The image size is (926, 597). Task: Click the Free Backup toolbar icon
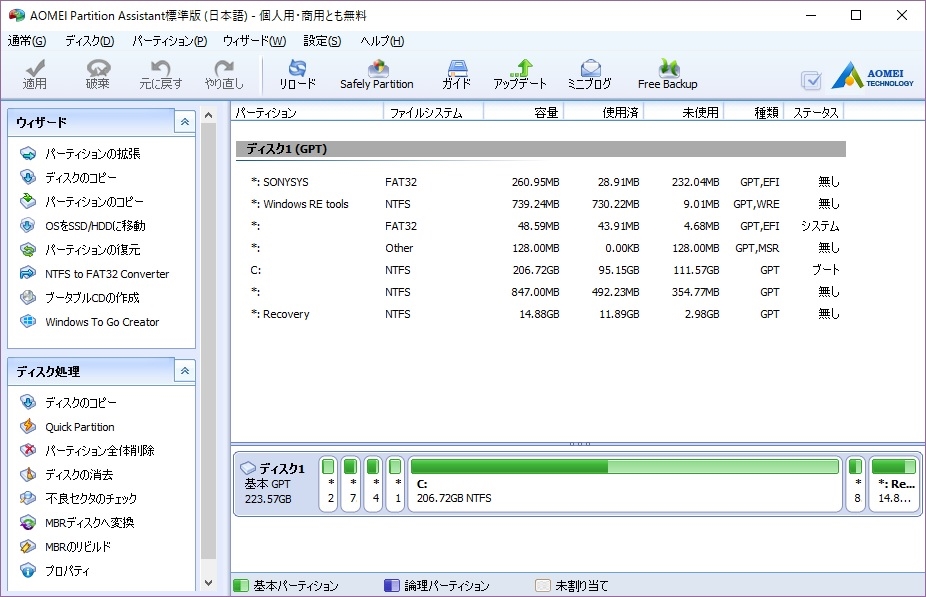[x=668, y=74]
